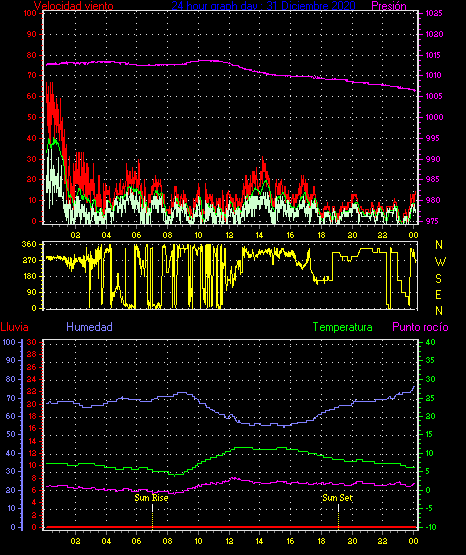The image size is (466, 555).
Task: Select the 14 value on the red rain axis
Action: click(x=32, y=441)
